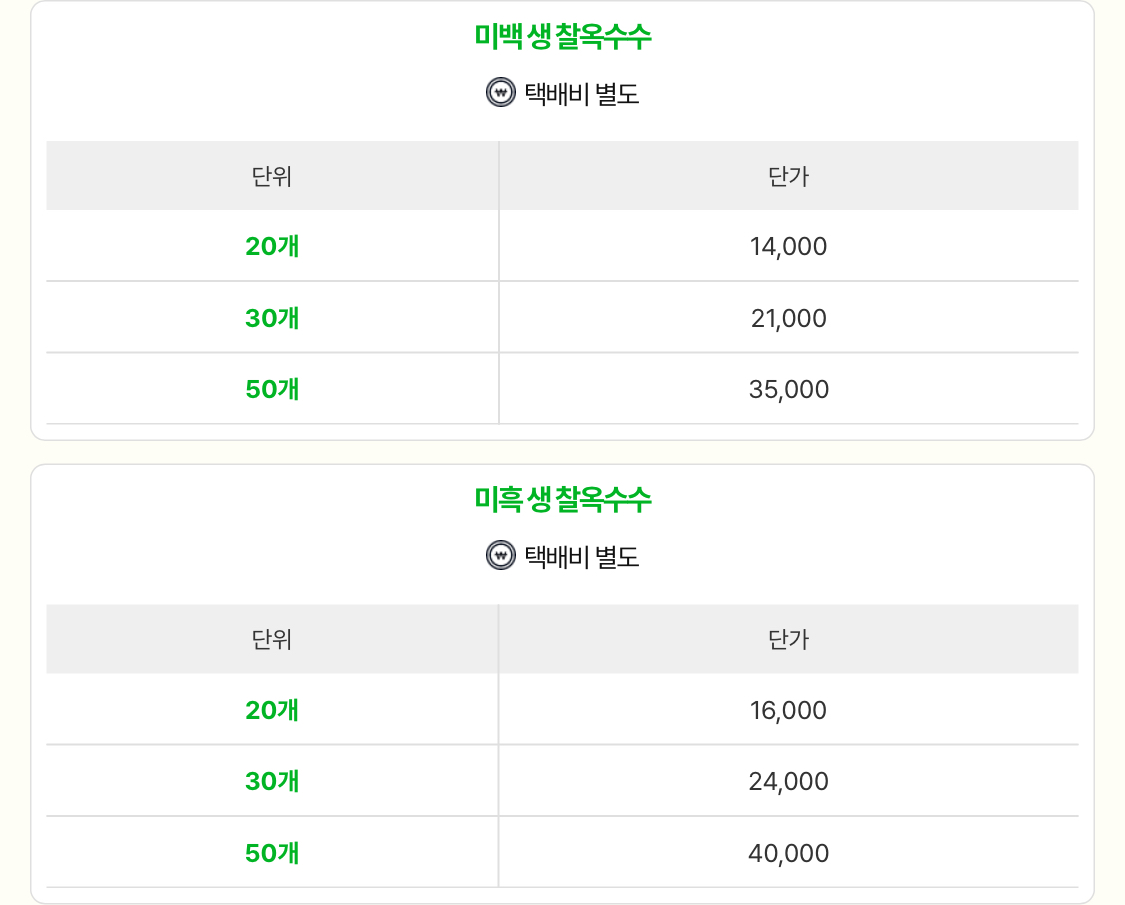Image resolution: width=1125 pixels, height=905 pixels.
Task: Click the 단가 header in the 미흑 table
Action: click(x=789, y=639)
